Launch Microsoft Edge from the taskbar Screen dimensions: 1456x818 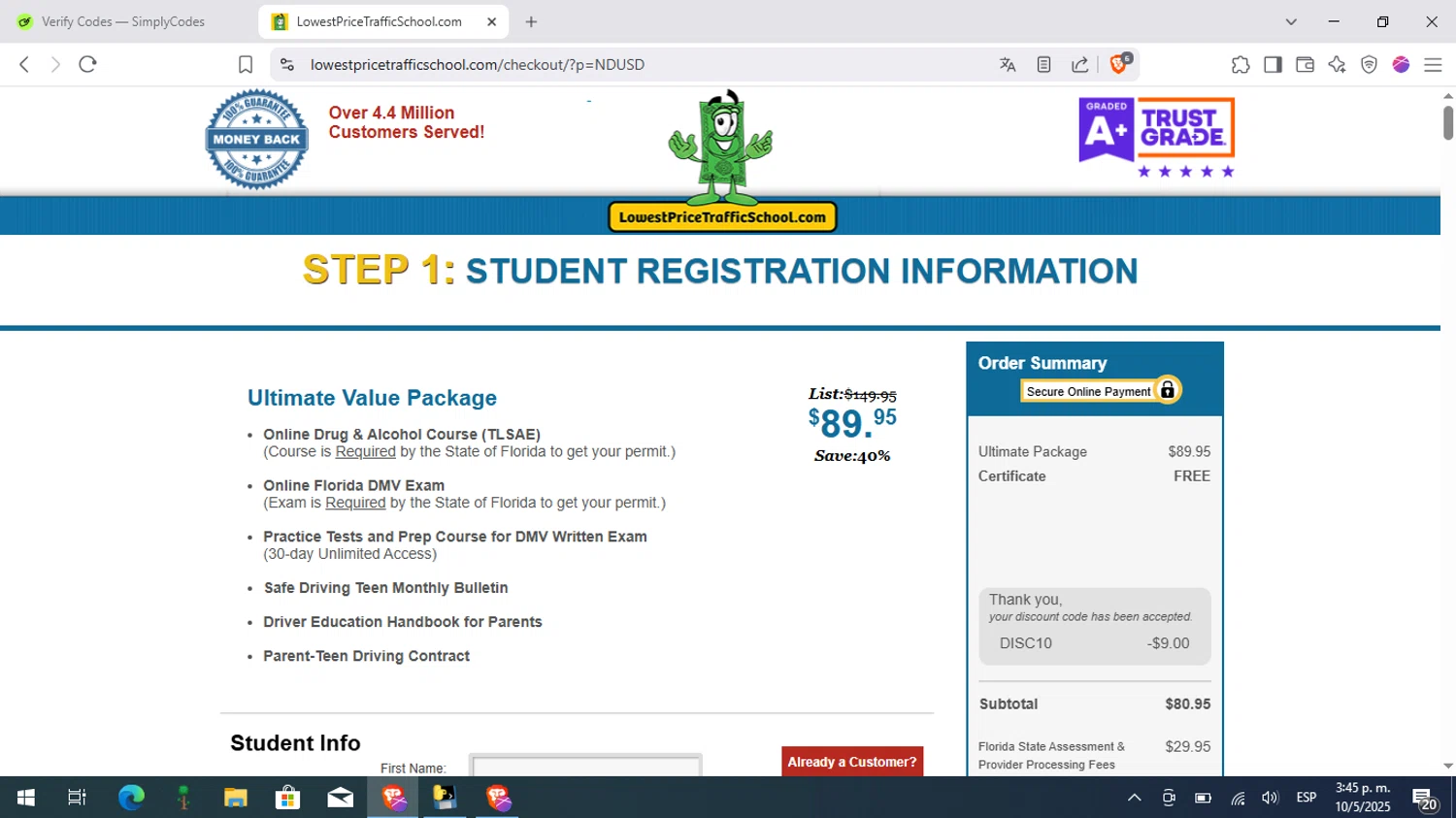tap(131, 798)
